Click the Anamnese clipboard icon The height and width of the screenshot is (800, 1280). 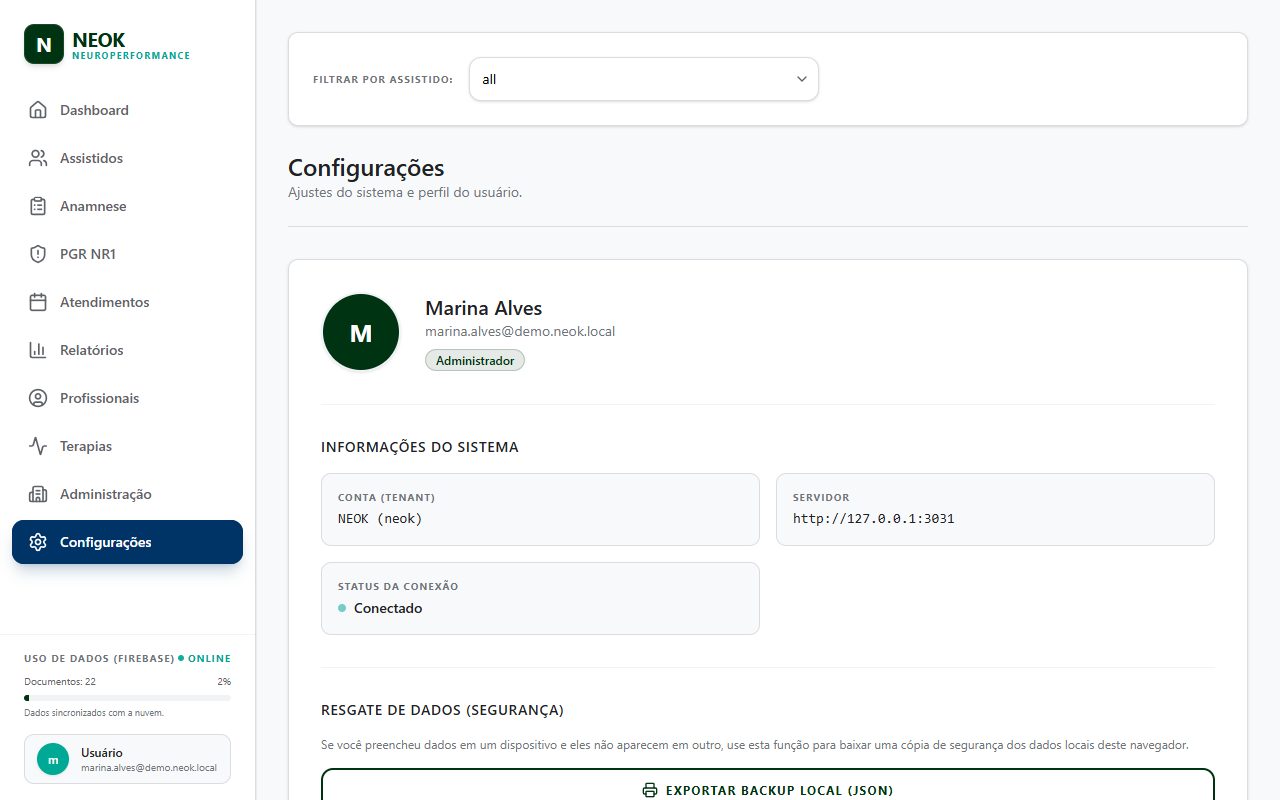click(38, 206)
